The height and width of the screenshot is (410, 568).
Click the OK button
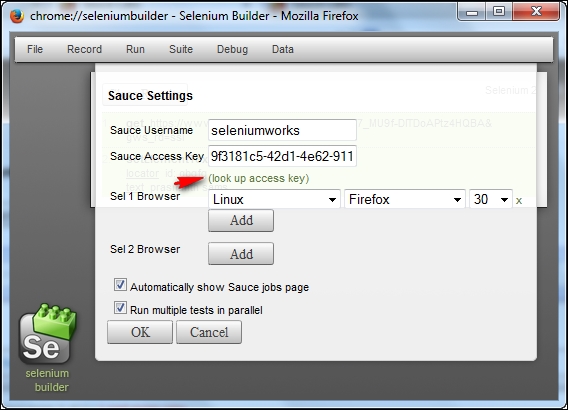140,332
